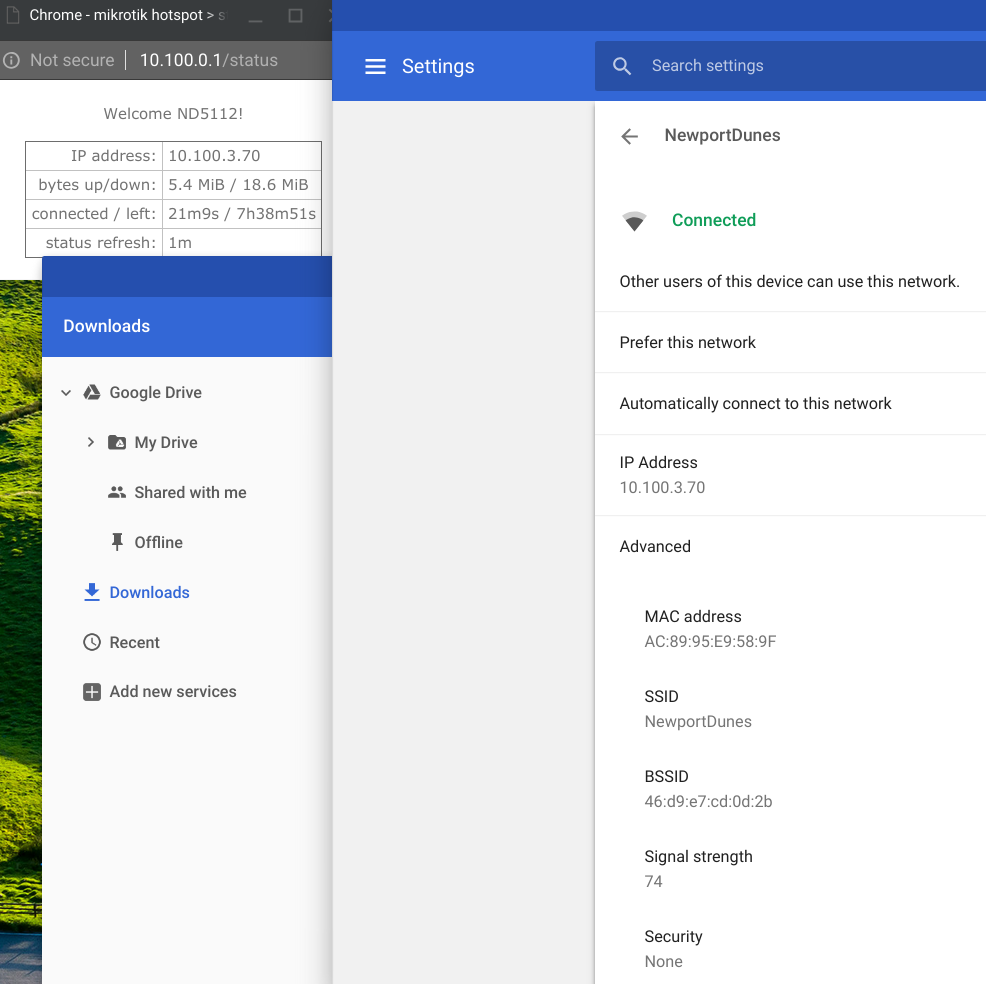Click the IP Address value 10.100.3.70 in Settings
This screenshot has height=984, width=986.
click(x=662, y=487)
